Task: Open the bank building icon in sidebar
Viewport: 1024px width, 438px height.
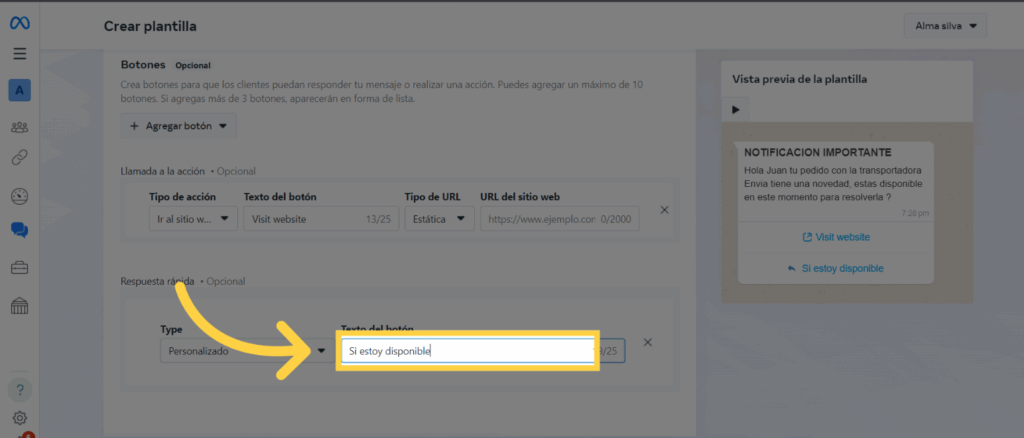Action: pos(20,306)
